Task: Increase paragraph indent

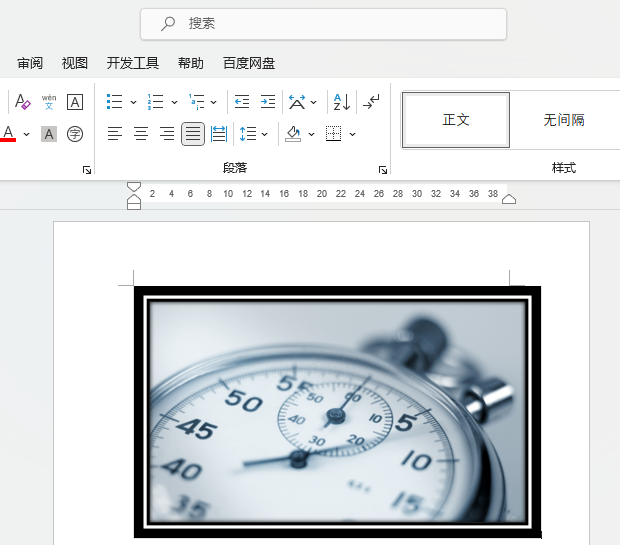Action: tap(268, 102)
